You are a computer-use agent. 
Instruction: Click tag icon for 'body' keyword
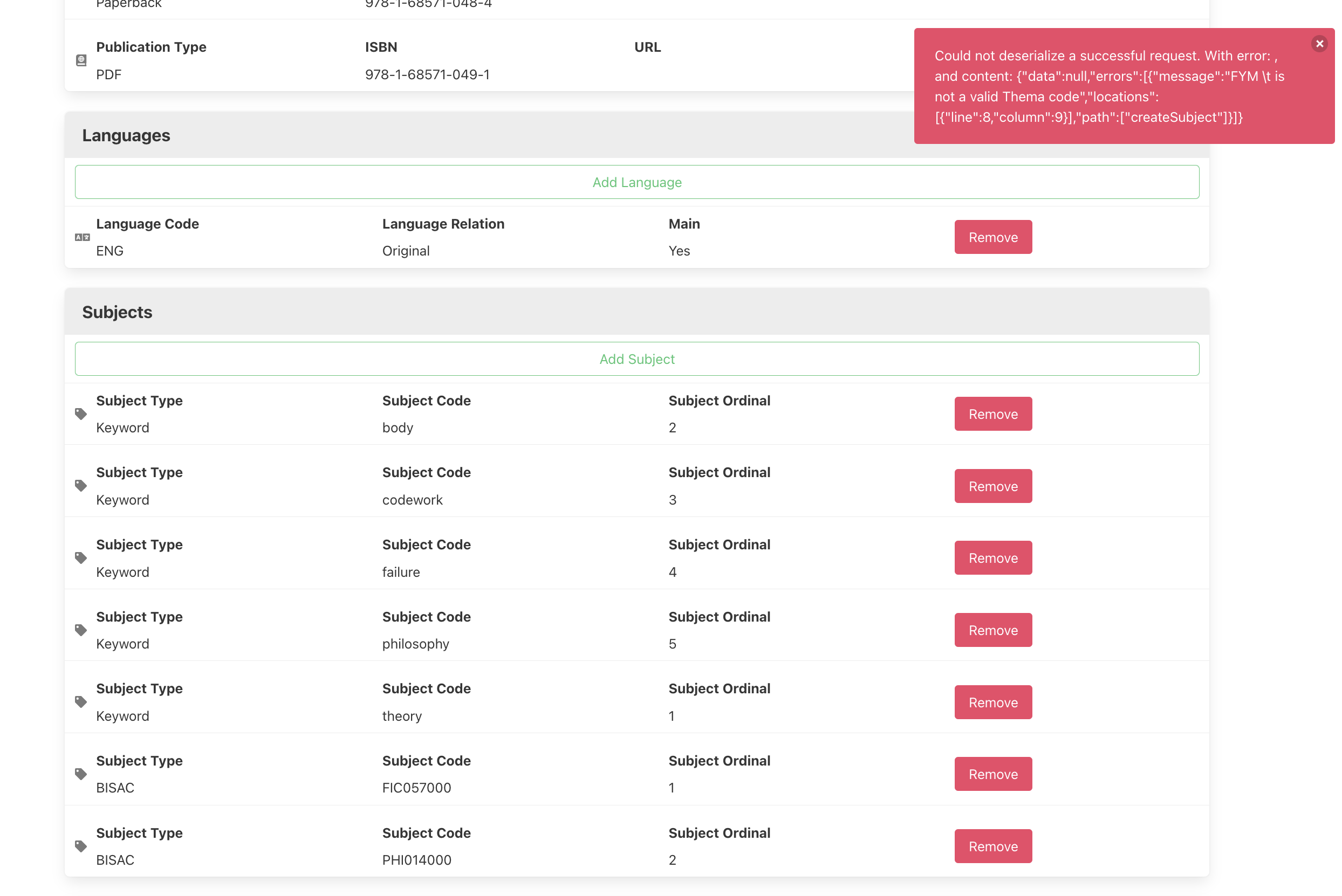click(x=81, y=413)
